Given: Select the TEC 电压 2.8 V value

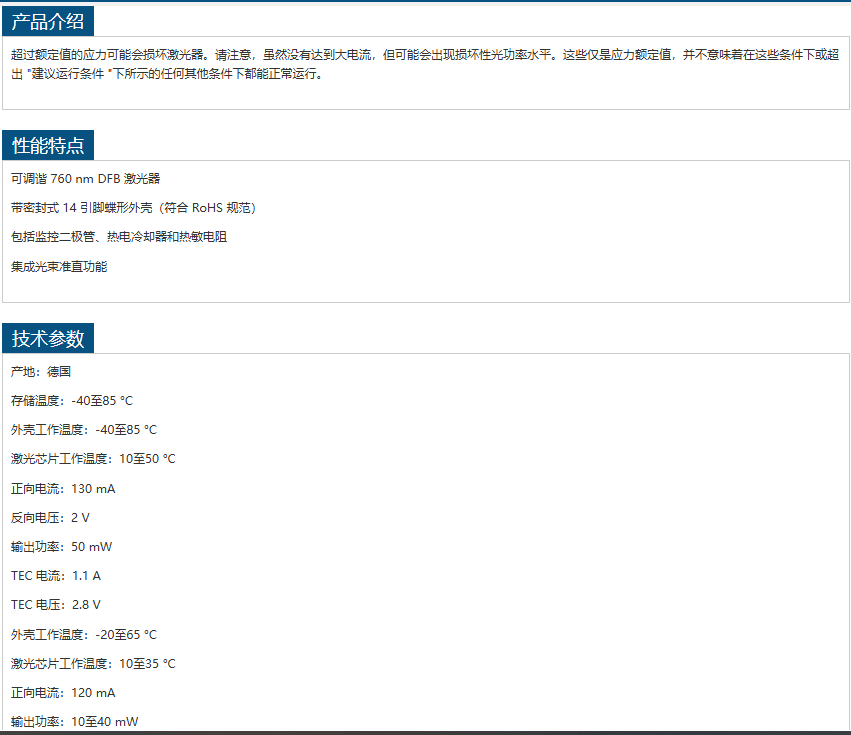Looking at the screenshot, I should (56, 605).
